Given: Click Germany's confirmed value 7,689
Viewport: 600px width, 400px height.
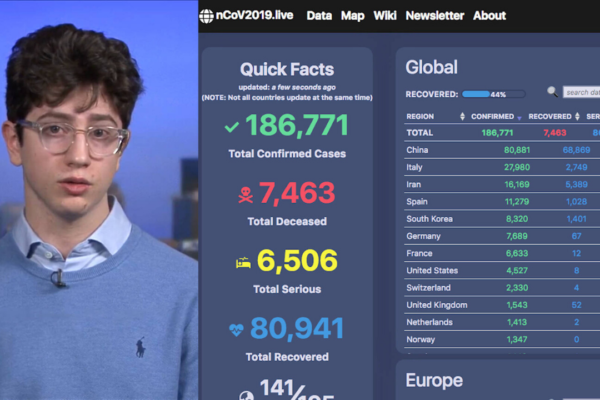Looking at the screenshot, I should [517, 236].
